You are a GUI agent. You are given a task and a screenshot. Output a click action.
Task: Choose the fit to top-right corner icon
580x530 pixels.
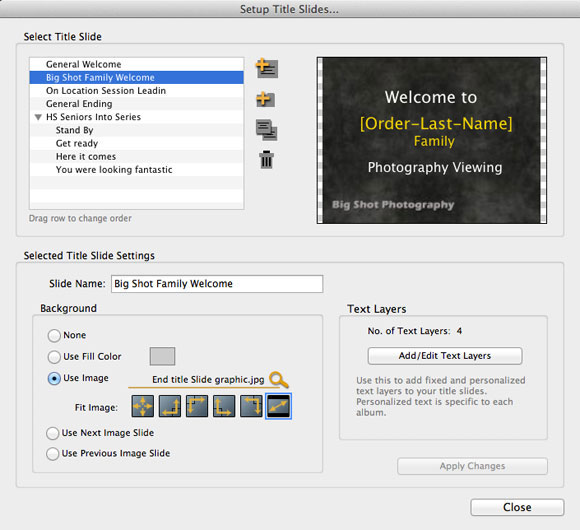[251, 406]
